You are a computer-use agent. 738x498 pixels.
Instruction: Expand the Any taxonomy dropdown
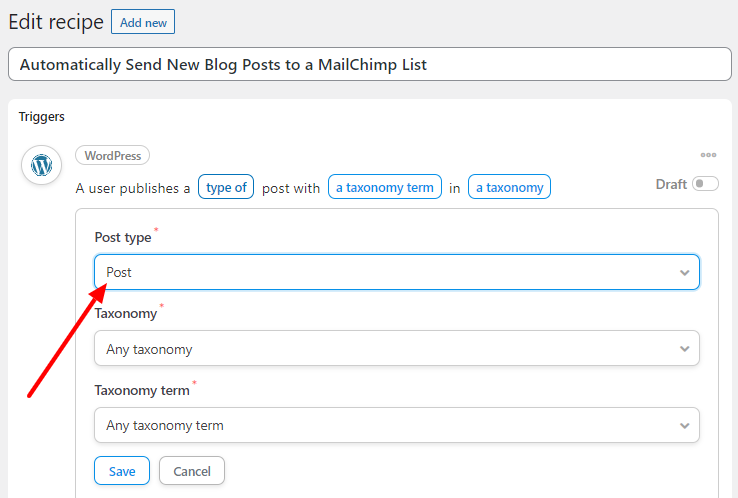397,349
